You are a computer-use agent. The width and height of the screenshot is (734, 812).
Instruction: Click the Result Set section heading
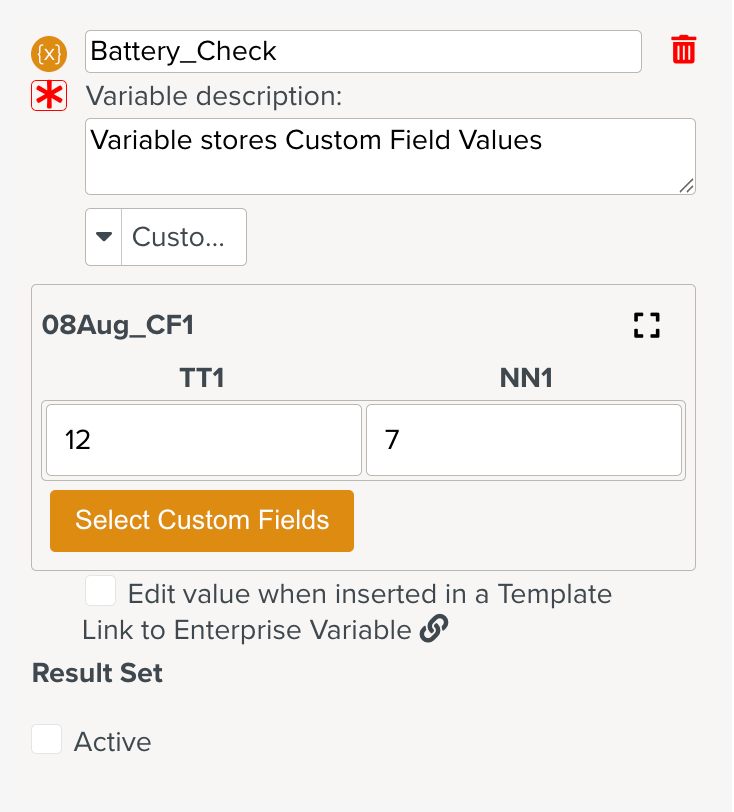point(96,673)
